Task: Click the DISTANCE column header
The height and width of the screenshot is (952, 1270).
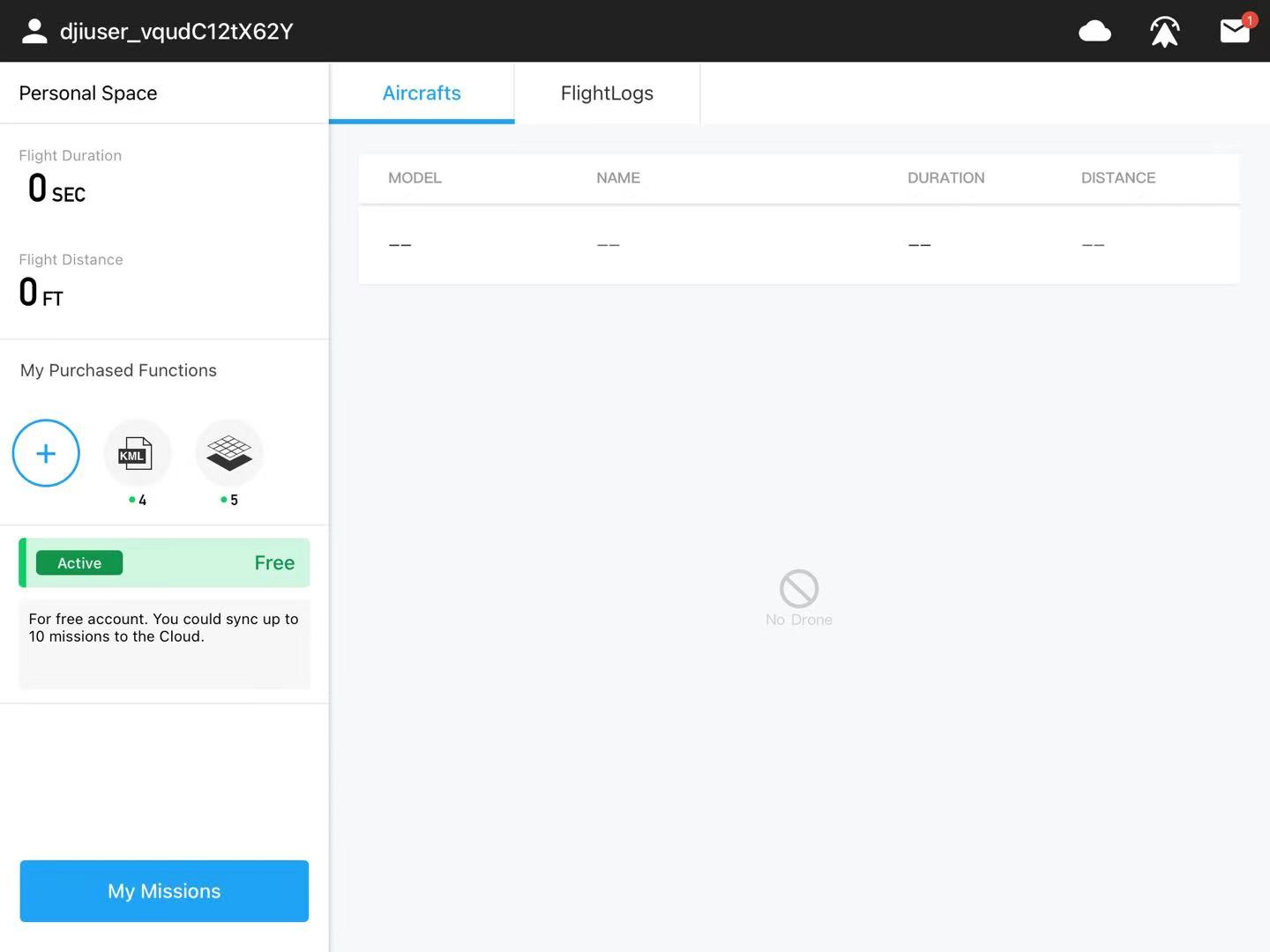Action: tap(1118, 178)
